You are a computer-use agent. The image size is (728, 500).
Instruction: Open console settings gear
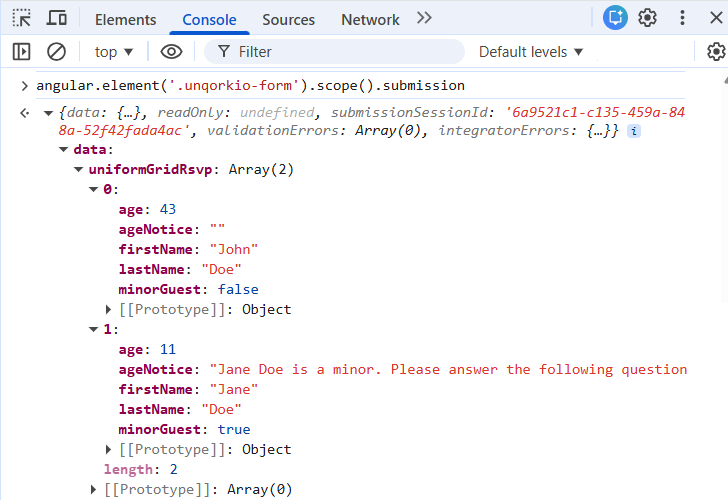(x=716, y=52)
